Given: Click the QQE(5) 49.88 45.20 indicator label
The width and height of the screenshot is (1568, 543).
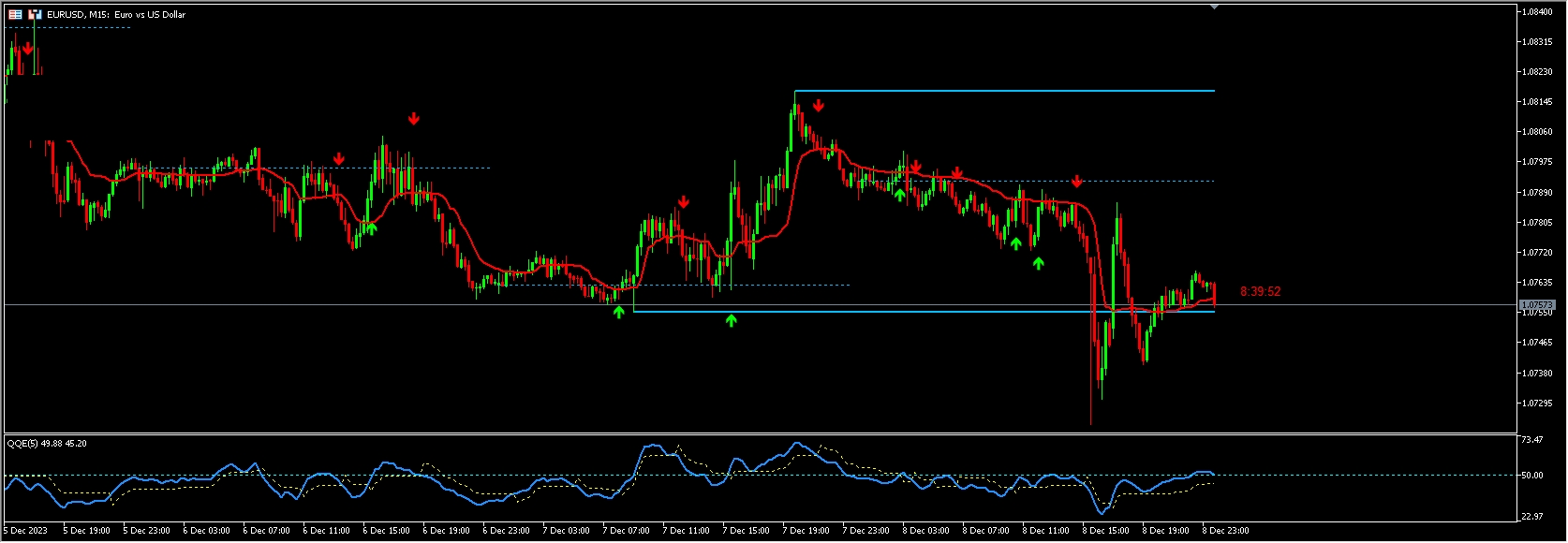Looking at the screenshot, I should 47,444.
